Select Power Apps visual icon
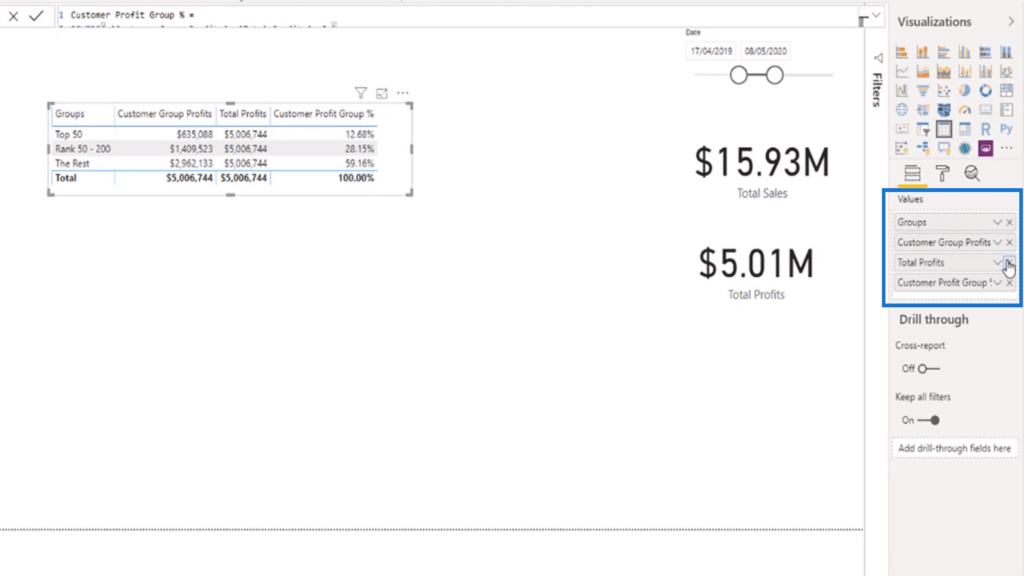Image resolution: width=1024 pixels, height=576 pixels. 985,148
